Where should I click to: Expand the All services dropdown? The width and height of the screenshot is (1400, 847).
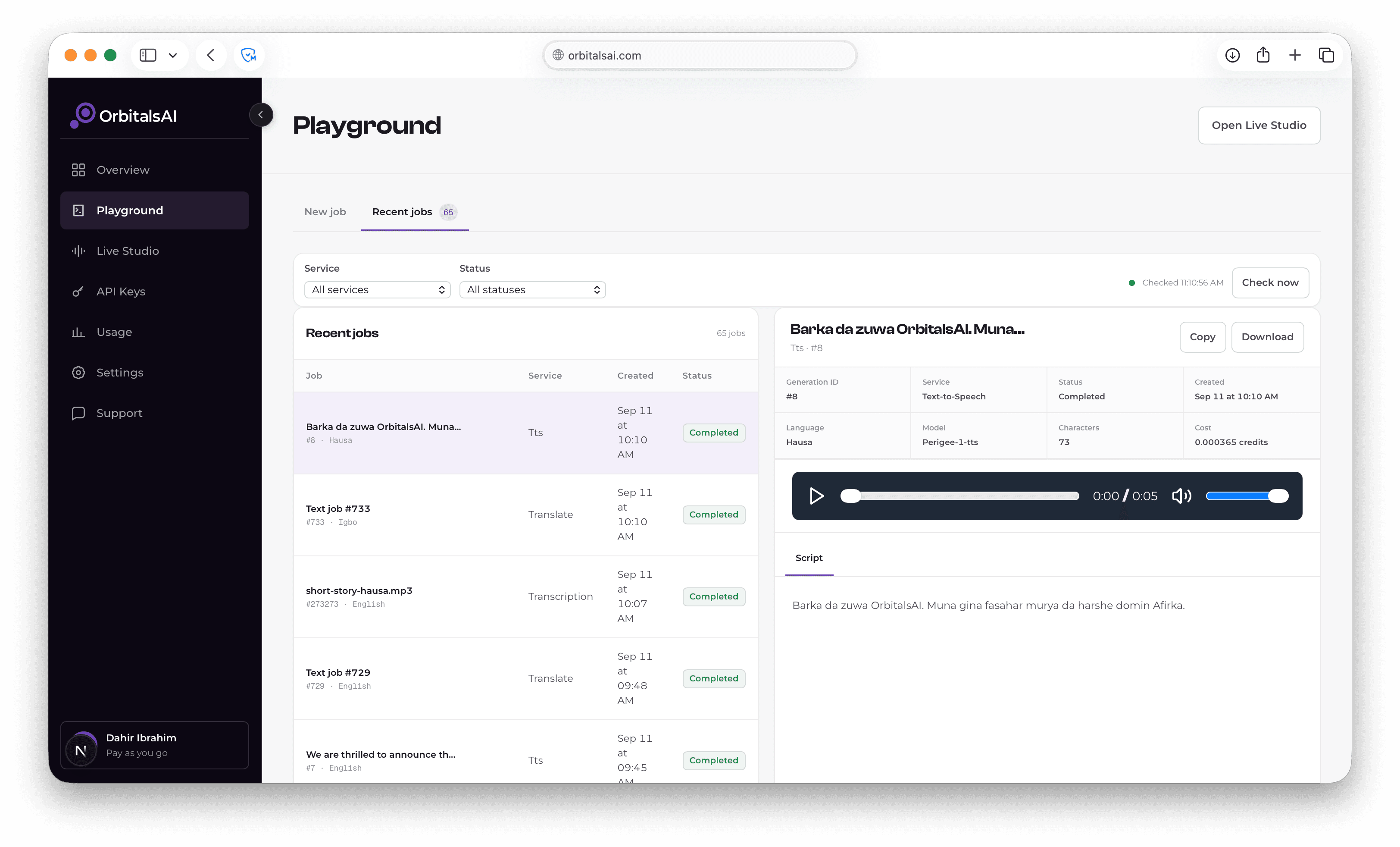point(377,290)
